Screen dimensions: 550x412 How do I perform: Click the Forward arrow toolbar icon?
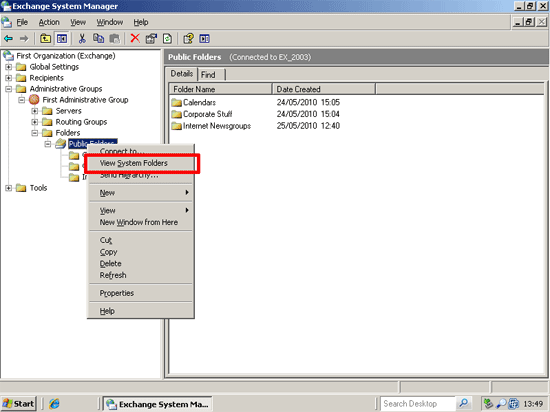pyautogui.click(x=24, y=39)
